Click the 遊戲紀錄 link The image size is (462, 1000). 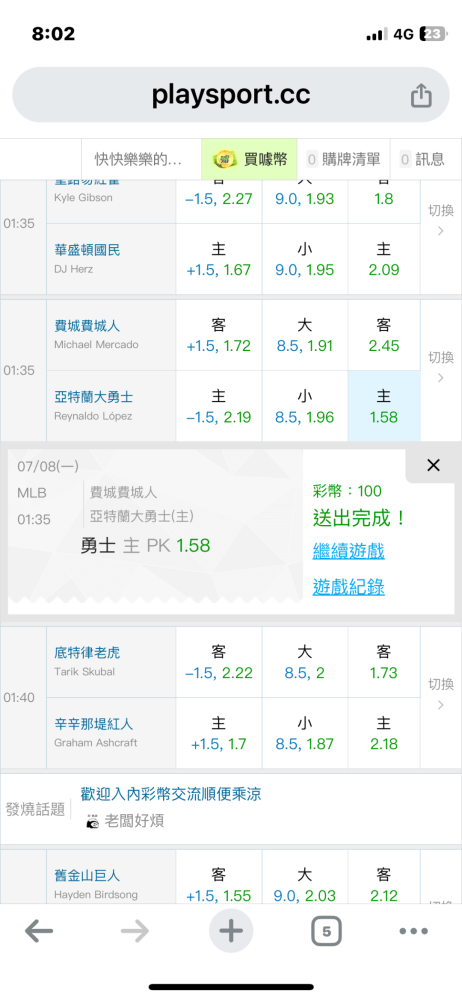point(348,587)
